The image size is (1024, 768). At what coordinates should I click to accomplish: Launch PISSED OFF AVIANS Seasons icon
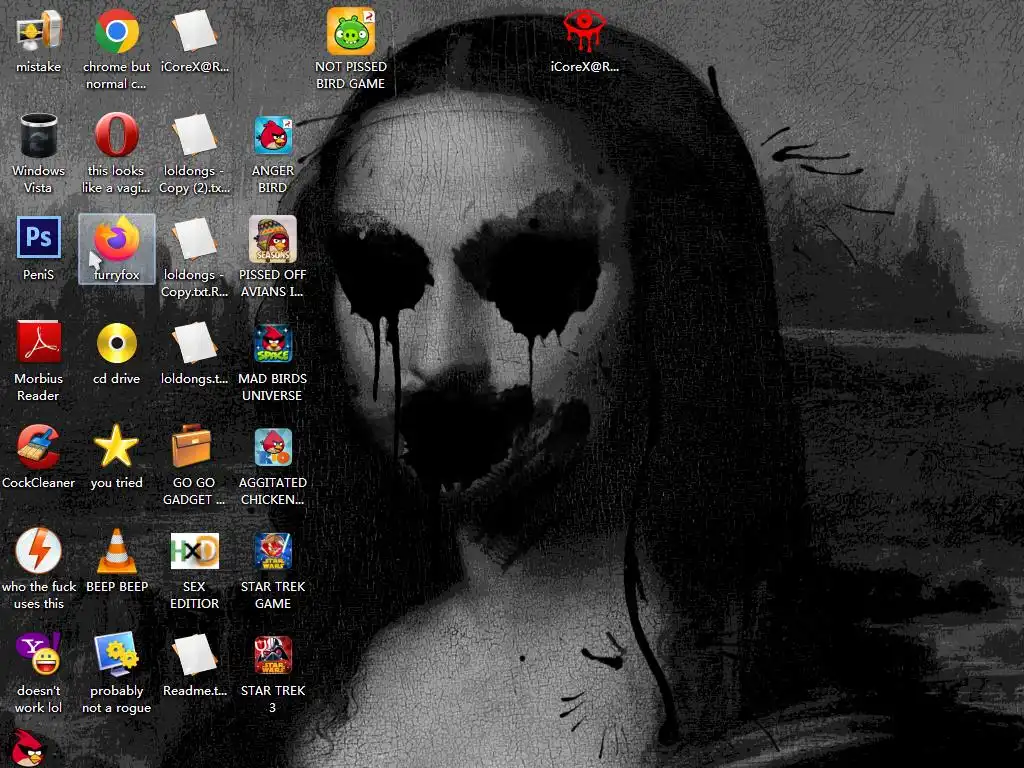pos(273,239)
